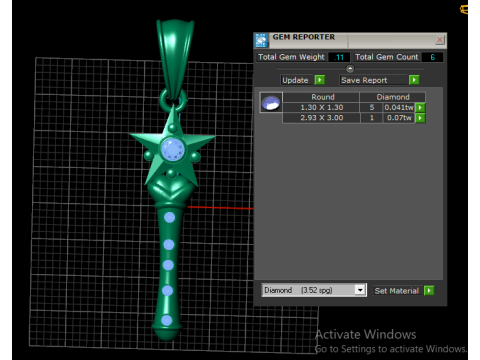Click the 1.30 X 1.30 size cell
Viewport: 480px width, 360px height.
[x=321, y=107]
